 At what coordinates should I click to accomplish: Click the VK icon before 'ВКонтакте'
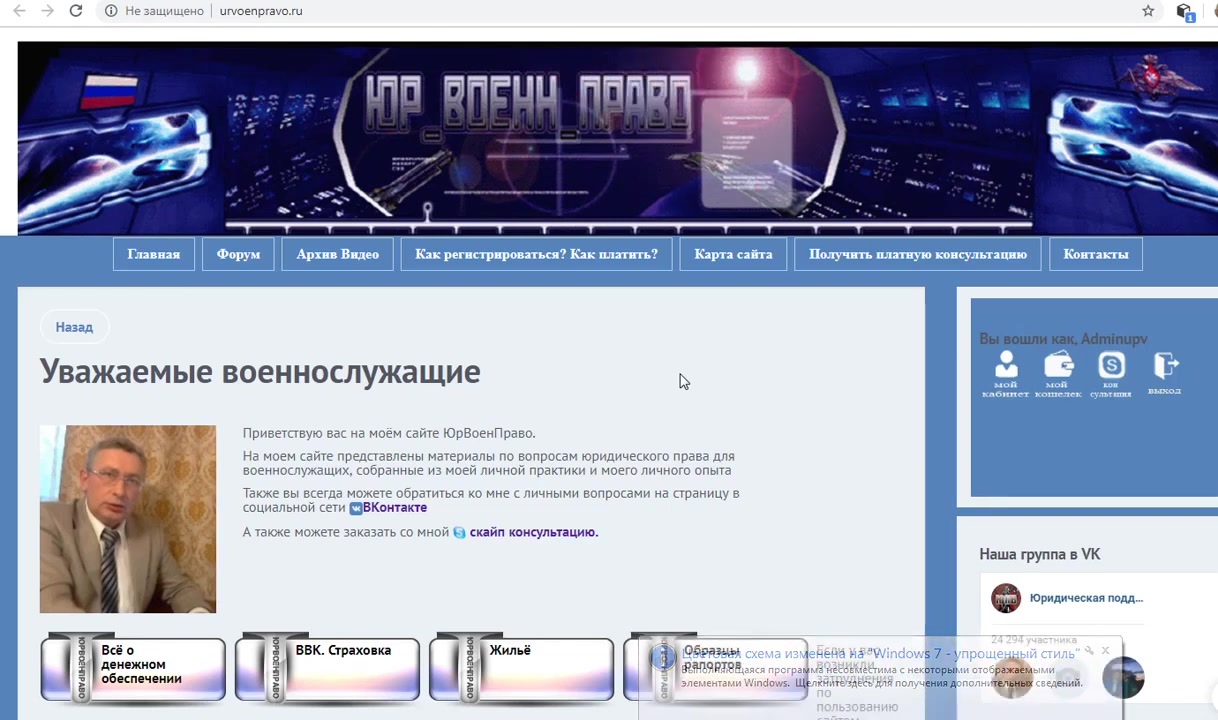(x=355, y=508)
